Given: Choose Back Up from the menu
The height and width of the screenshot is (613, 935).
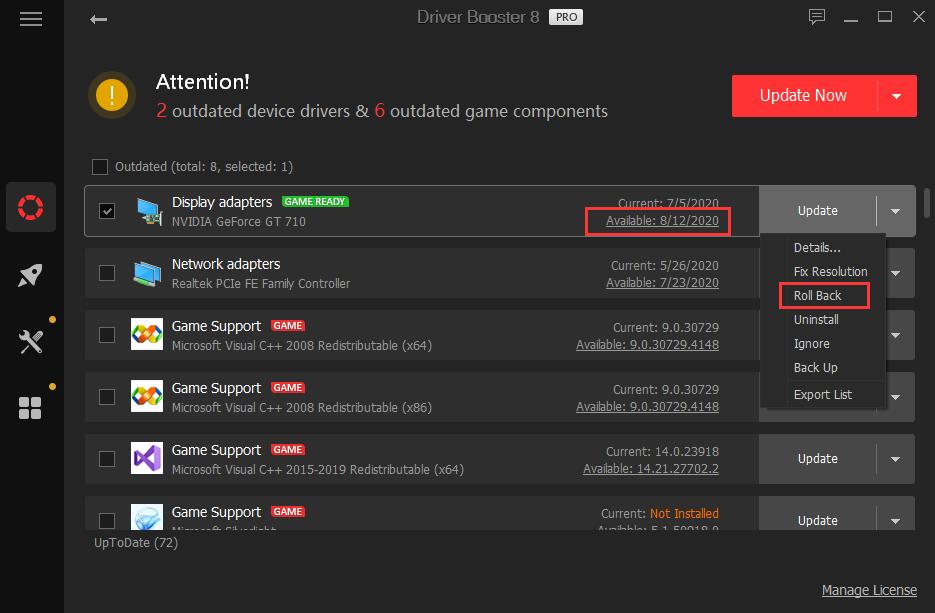Looking at the screenshot, I should (815, 368).
